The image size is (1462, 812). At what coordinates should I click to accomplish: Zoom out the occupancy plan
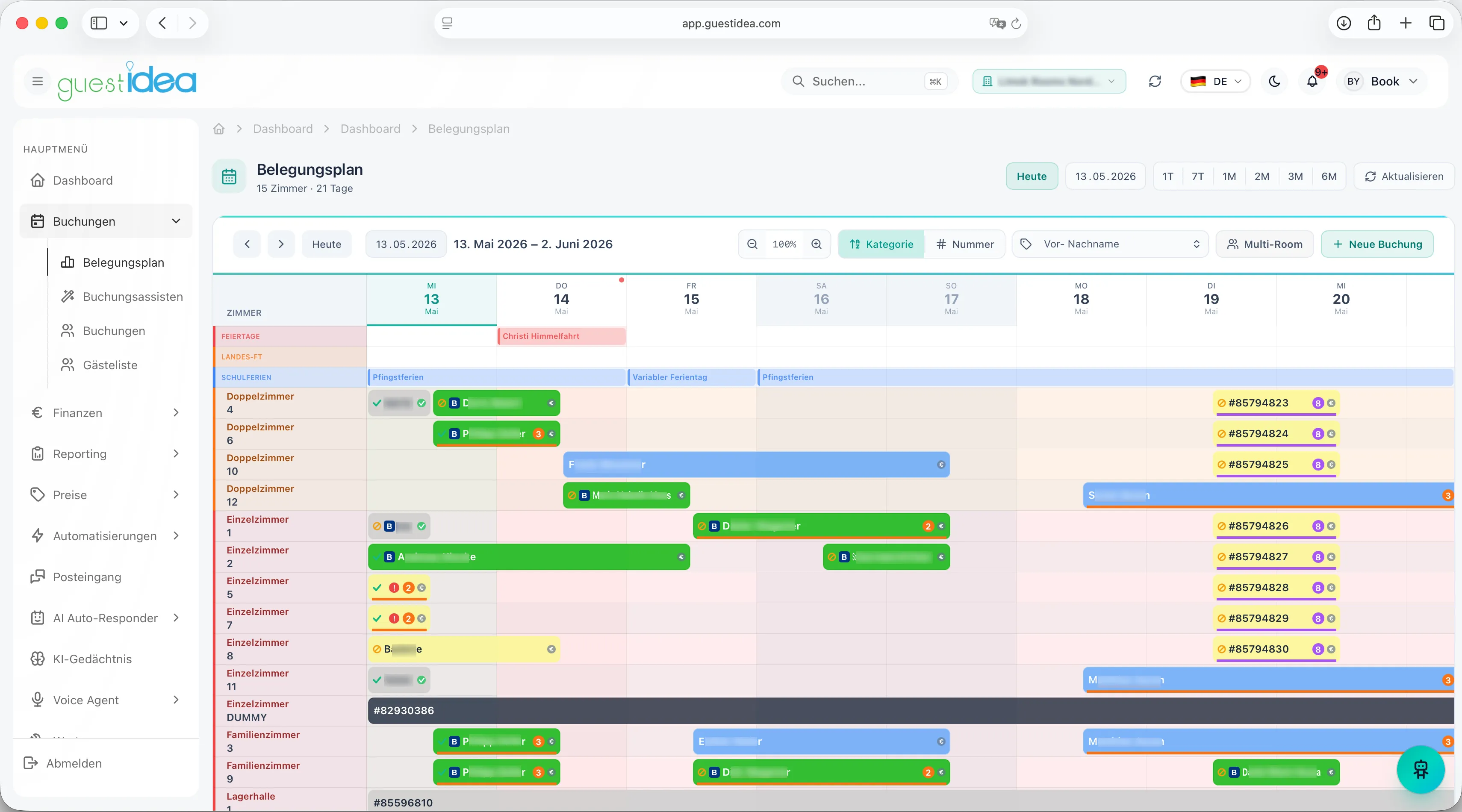[x=752, y=244]
